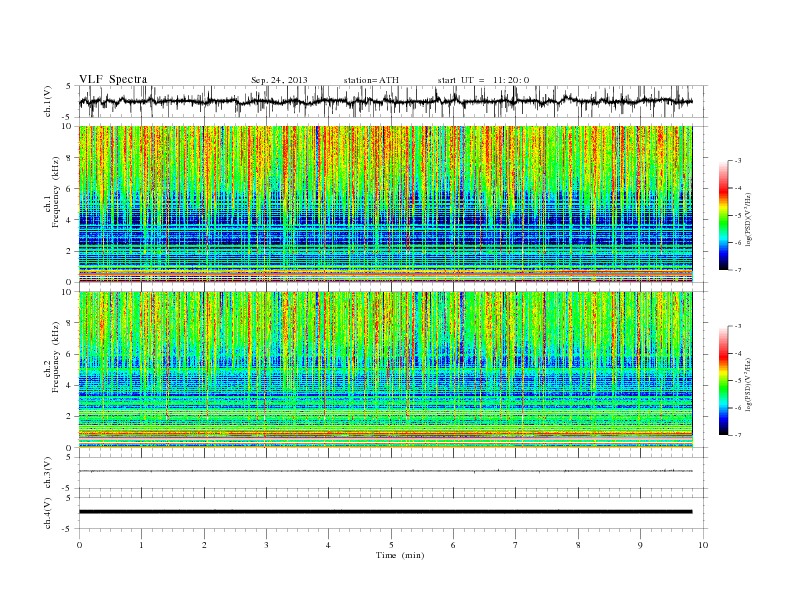Screen dimensions: 792x612
Task: Select the date text 'Sep. 24, 2013'
Action: tap(279, 80)
